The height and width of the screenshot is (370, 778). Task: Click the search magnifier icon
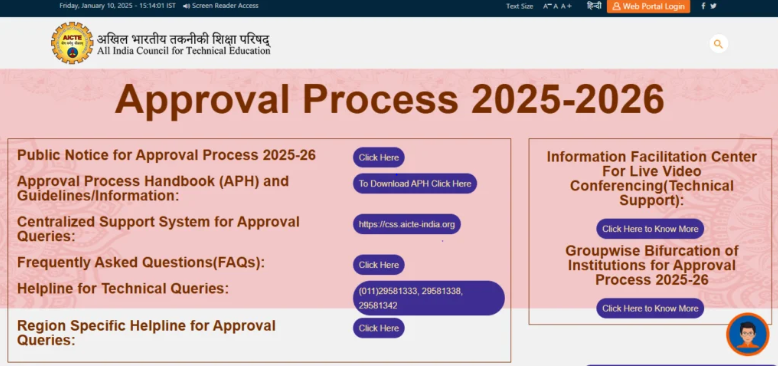click(x=718, y=44)
